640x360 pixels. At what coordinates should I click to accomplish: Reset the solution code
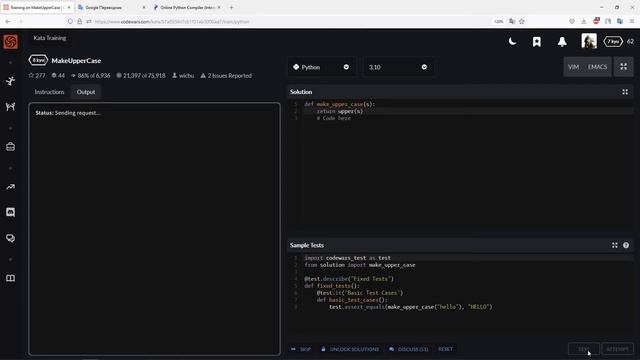[x=445, y=349]
